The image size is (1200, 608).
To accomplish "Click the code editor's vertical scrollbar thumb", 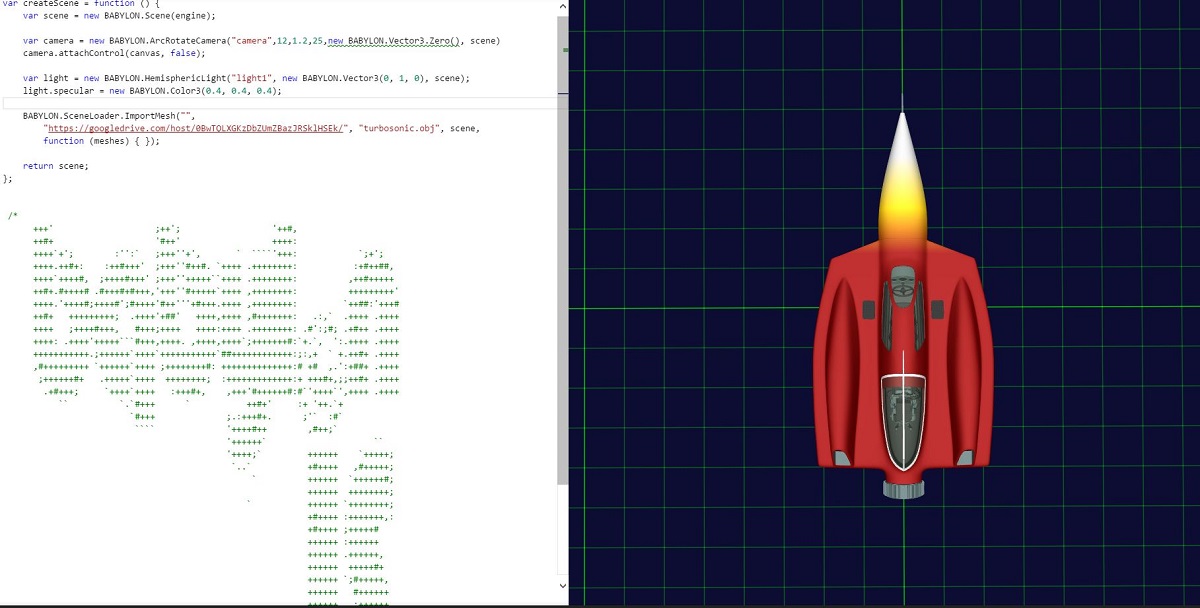I will pos(562,250).
